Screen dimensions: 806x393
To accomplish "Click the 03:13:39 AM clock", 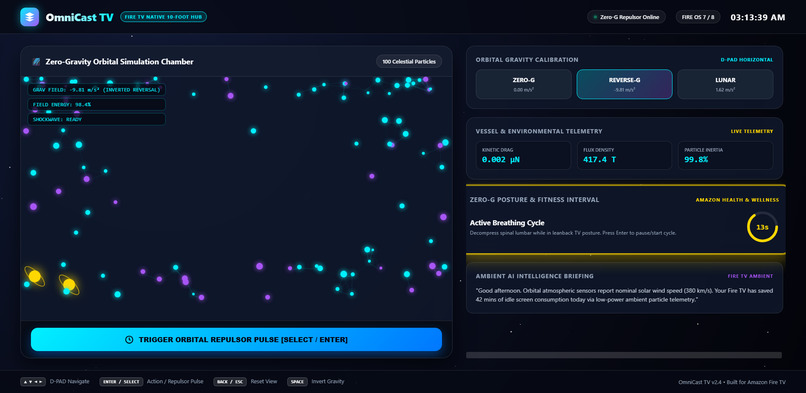I will (758, 17).
